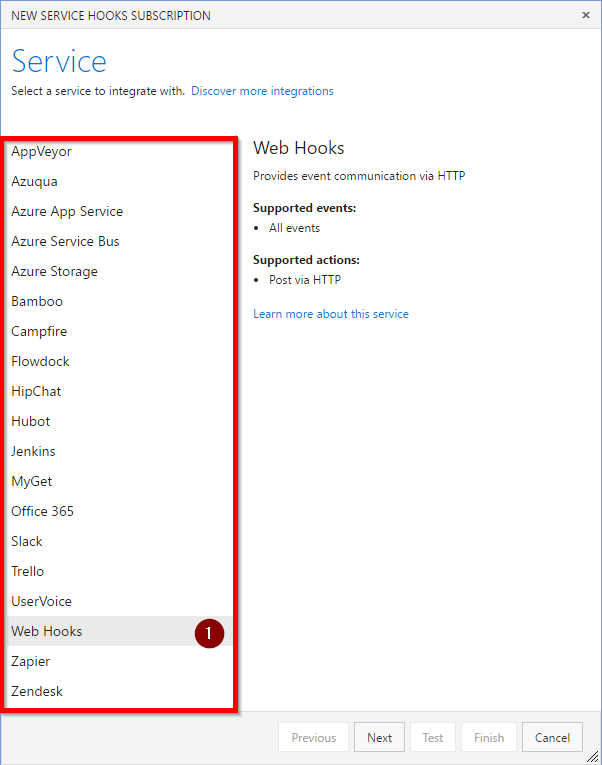This screenshot has width=602, height=765.
Task: Select the Office 365 service
Action: tap(120, 511)
